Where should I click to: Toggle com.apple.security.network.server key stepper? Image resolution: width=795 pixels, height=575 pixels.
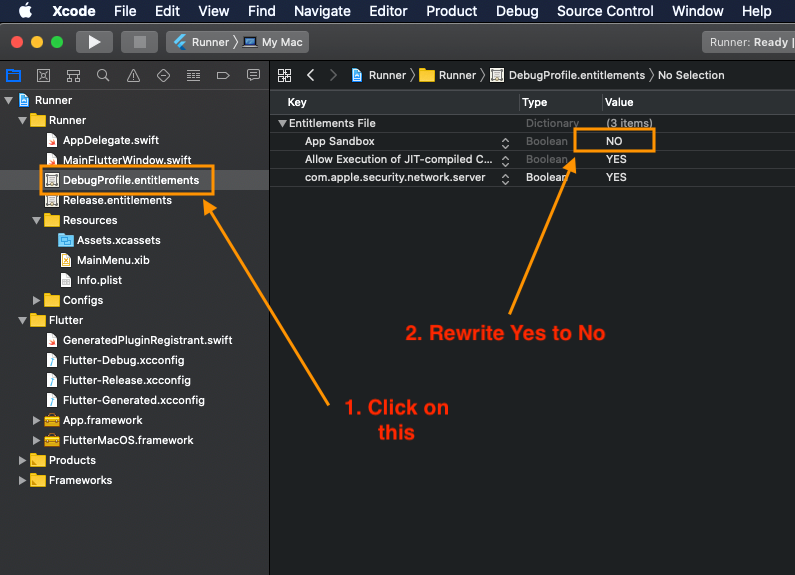pyautogui.click(x=505, y=179)
